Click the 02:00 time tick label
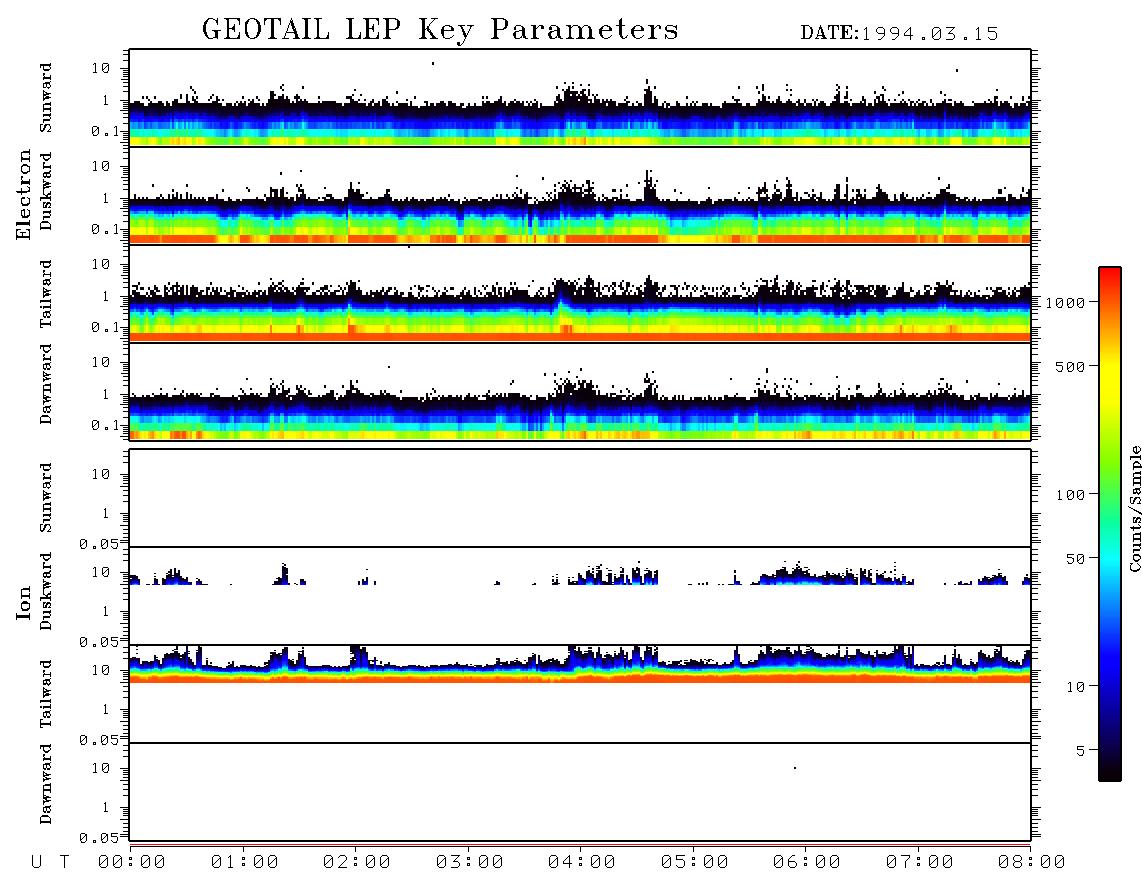Viewport: 1142px width, 880px height. (x=357, y=862)
